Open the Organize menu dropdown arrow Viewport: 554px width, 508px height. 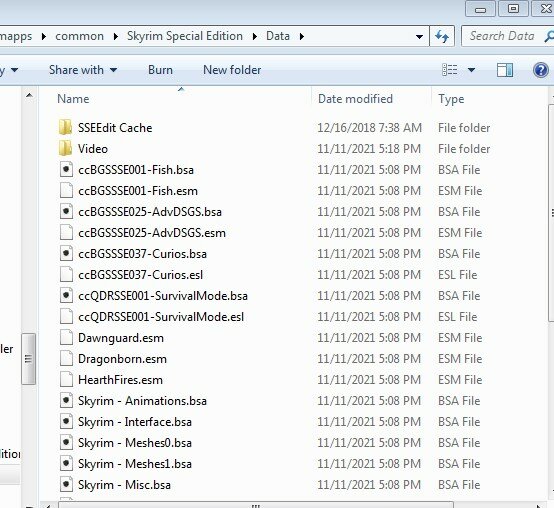(14, 70)
